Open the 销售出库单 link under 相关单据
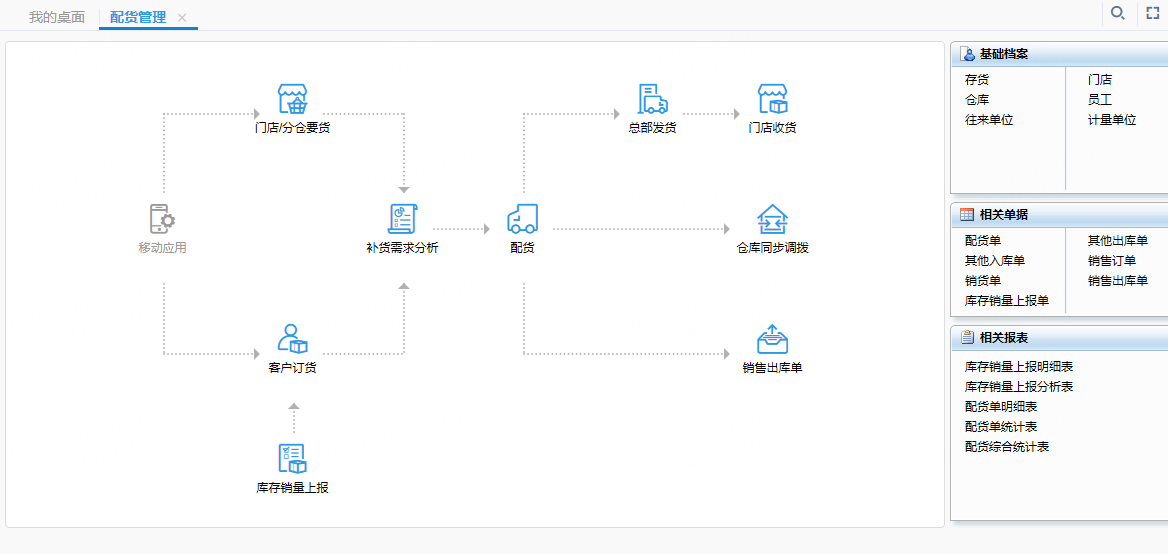The width and height of the screenshot is (1168, 554). click(1117, 281)
